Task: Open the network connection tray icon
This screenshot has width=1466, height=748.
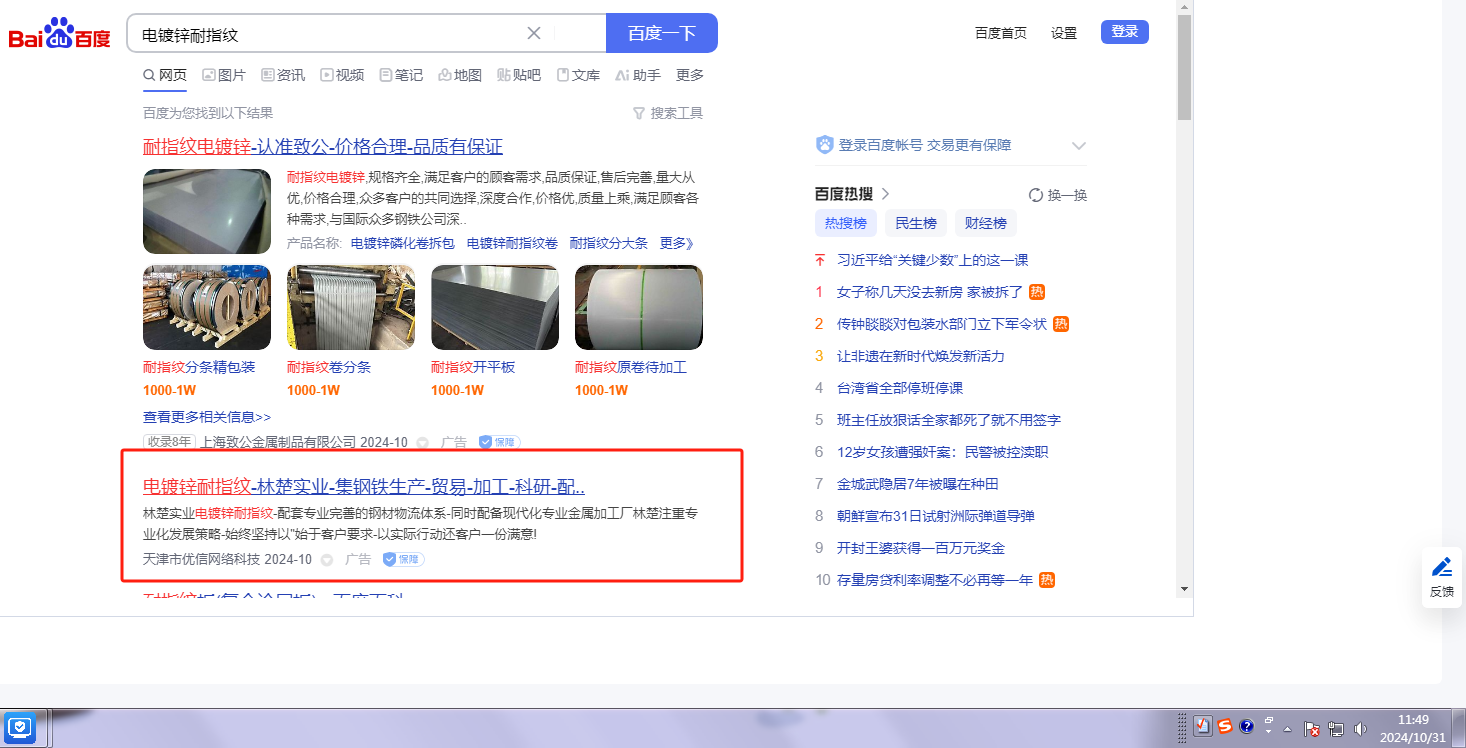Action: click(1336, 729)
